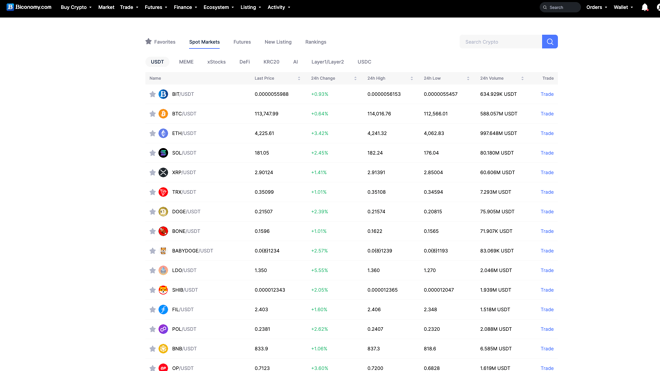Screen dimensions: 660x371
Task: Select the DeFi category filter
Action: [x=245, y=62]
